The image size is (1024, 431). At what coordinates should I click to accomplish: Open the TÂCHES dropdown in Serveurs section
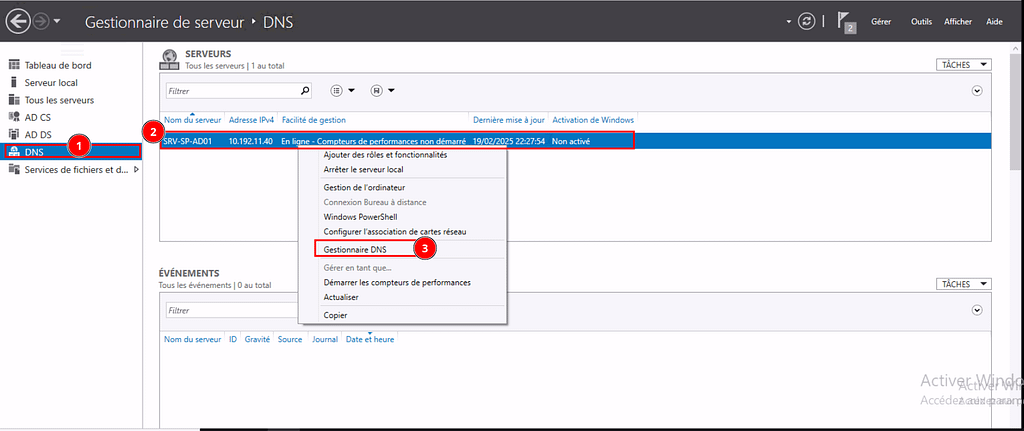click(964, 65)
